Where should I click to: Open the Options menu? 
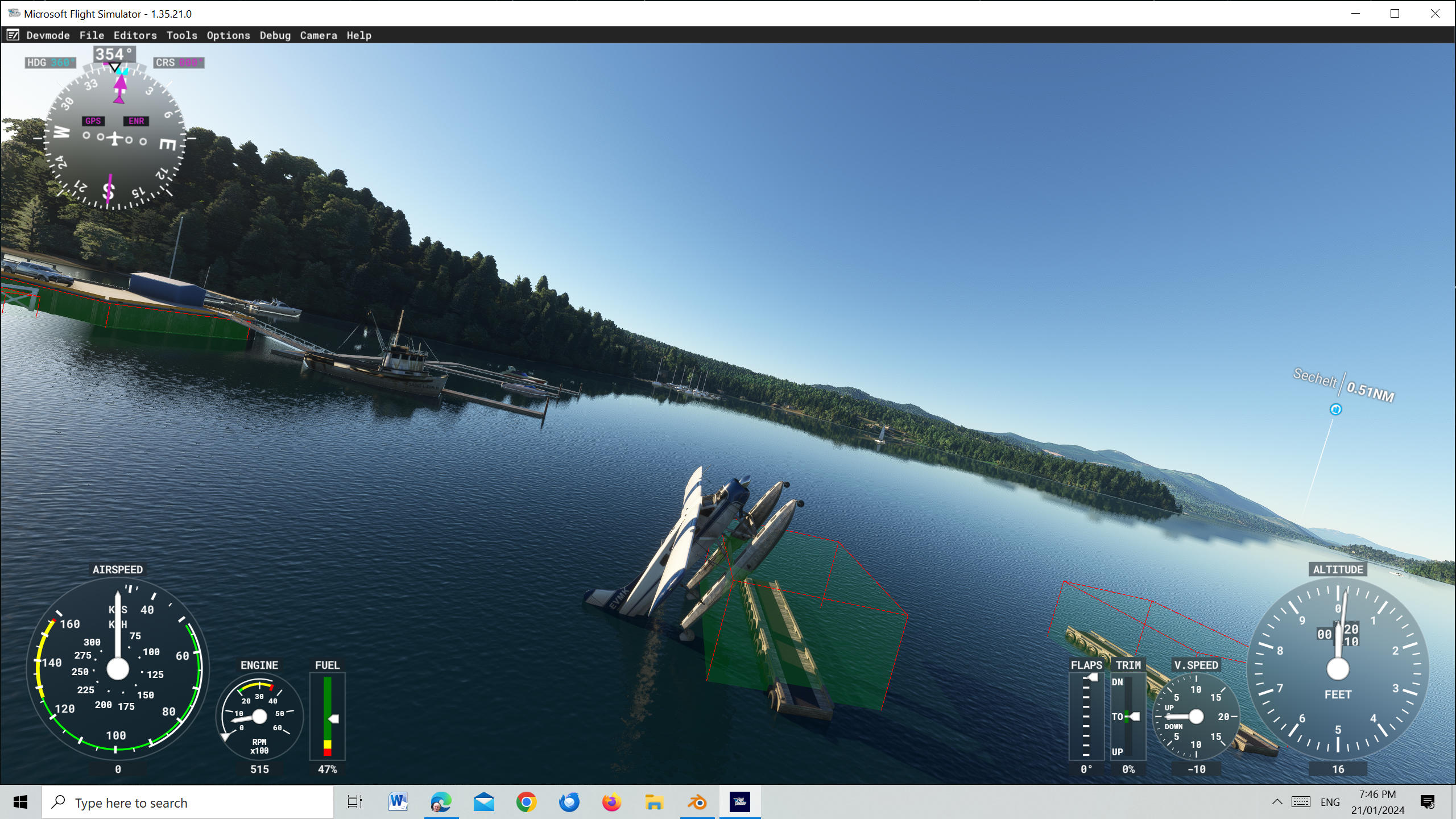228,35
